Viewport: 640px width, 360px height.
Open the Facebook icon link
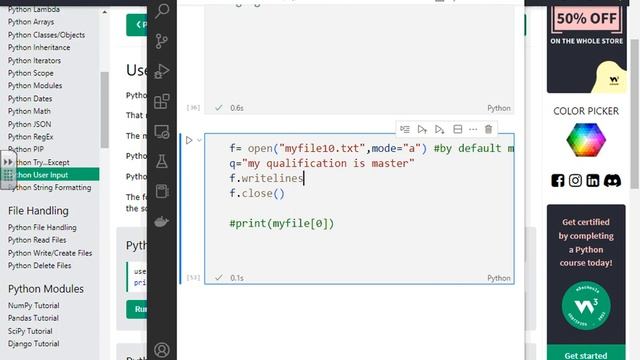coord(558,180)
